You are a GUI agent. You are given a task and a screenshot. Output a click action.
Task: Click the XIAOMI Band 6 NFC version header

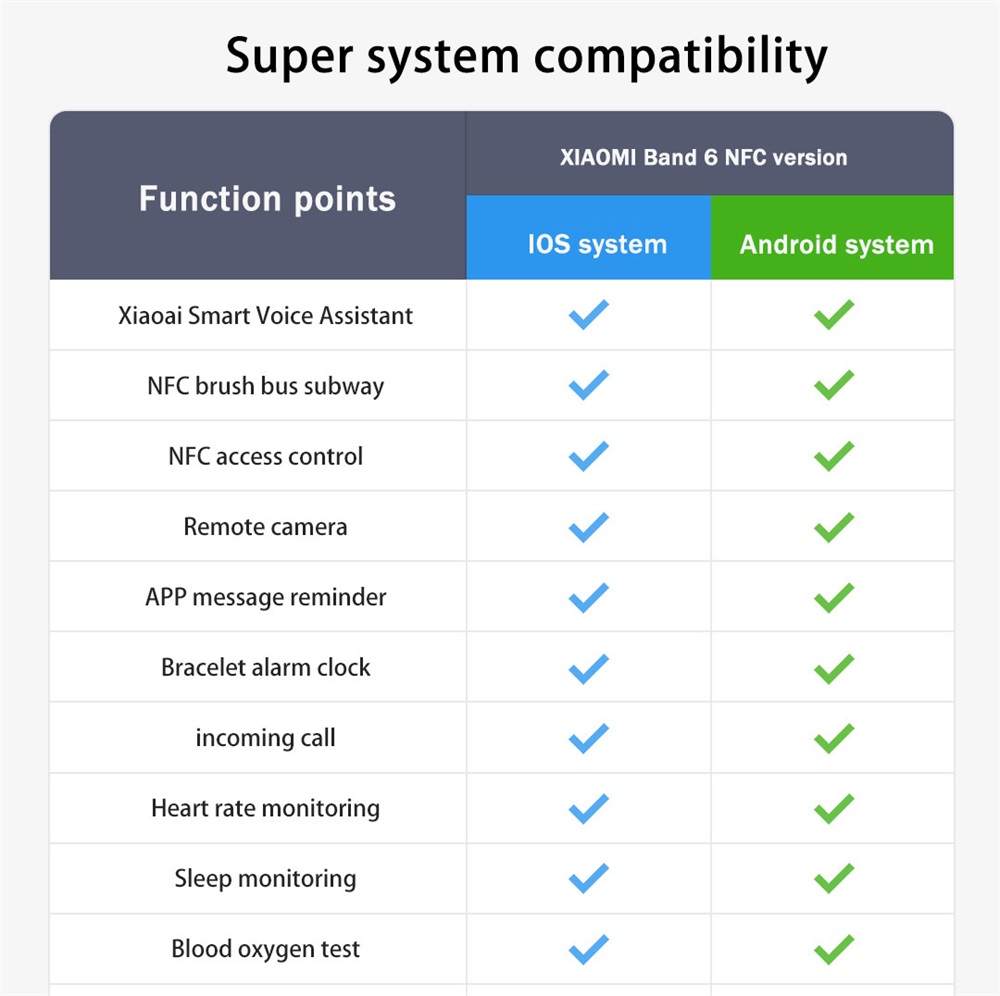pyautogui.click(x=703, y=157)
